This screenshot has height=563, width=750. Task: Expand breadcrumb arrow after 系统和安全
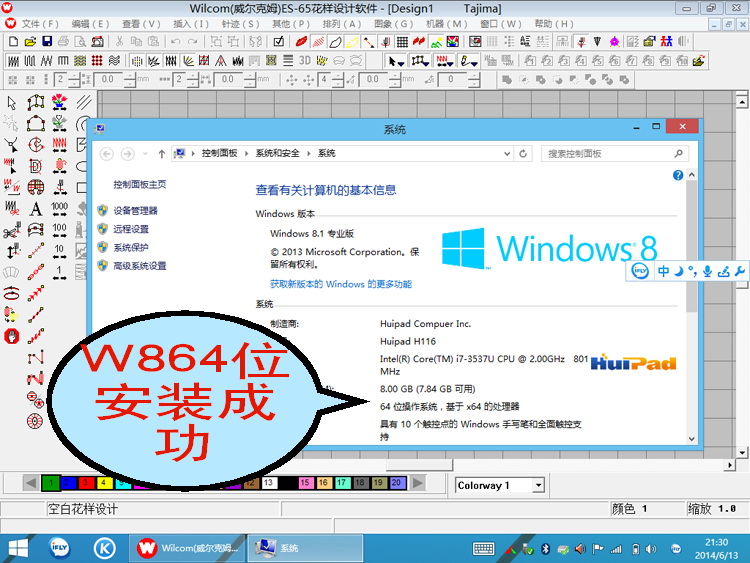(309, 154)
